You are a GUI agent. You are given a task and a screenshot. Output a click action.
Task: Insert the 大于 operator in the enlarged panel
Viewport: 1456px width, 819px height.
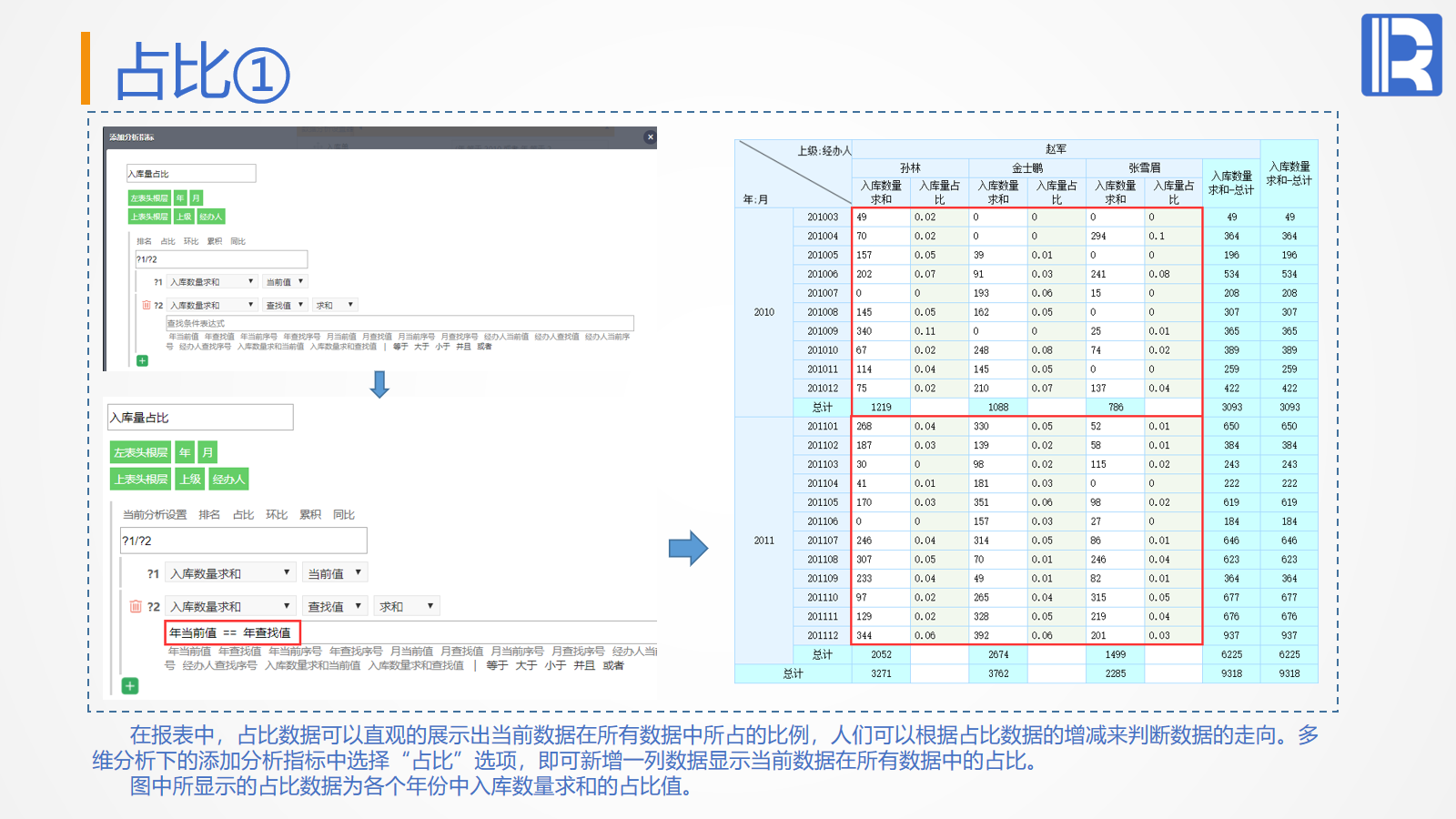pyautogui.click(x=526, y=665)
